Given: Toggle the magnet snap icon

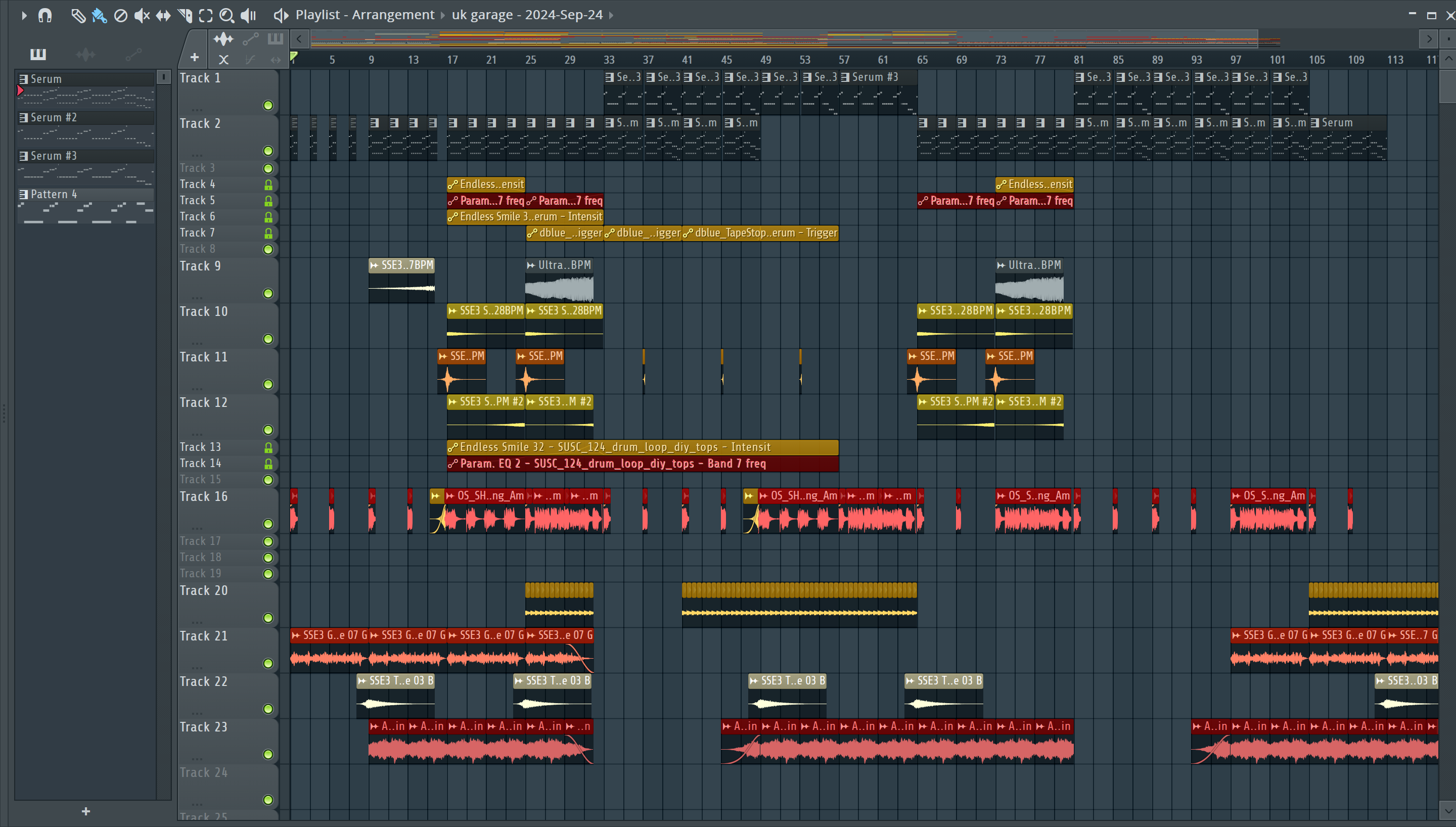Looking at the screenshot, I should [x=45, y=15].
